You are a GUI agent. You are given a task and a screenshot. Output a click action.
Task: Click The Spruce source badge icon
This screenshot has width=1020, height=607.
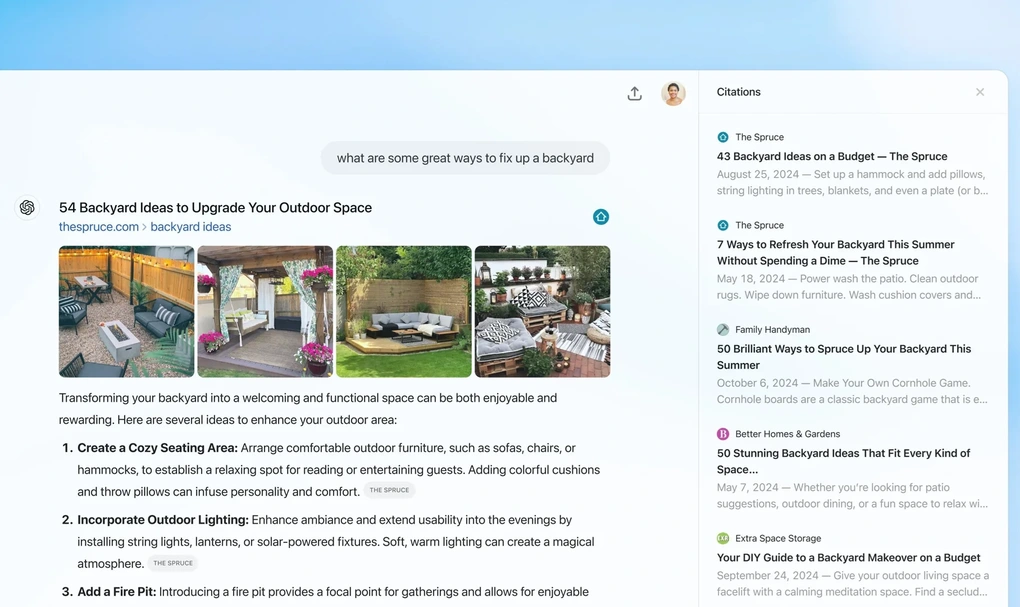click(601, 217)
